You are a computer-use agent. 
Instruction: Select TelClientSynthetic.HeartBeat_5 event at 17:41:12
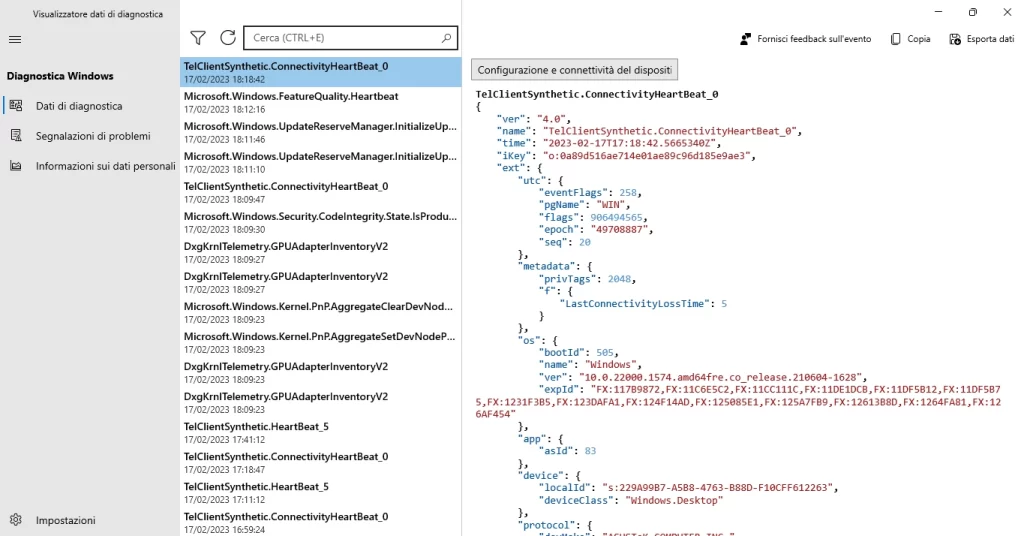(321, 433)
